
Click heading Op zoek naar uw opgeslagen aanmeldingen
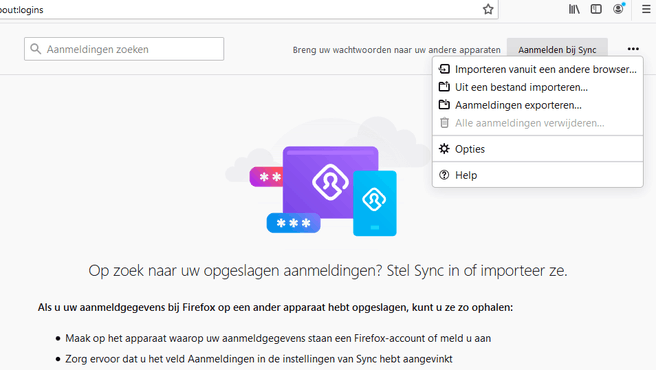pos(328,270)
